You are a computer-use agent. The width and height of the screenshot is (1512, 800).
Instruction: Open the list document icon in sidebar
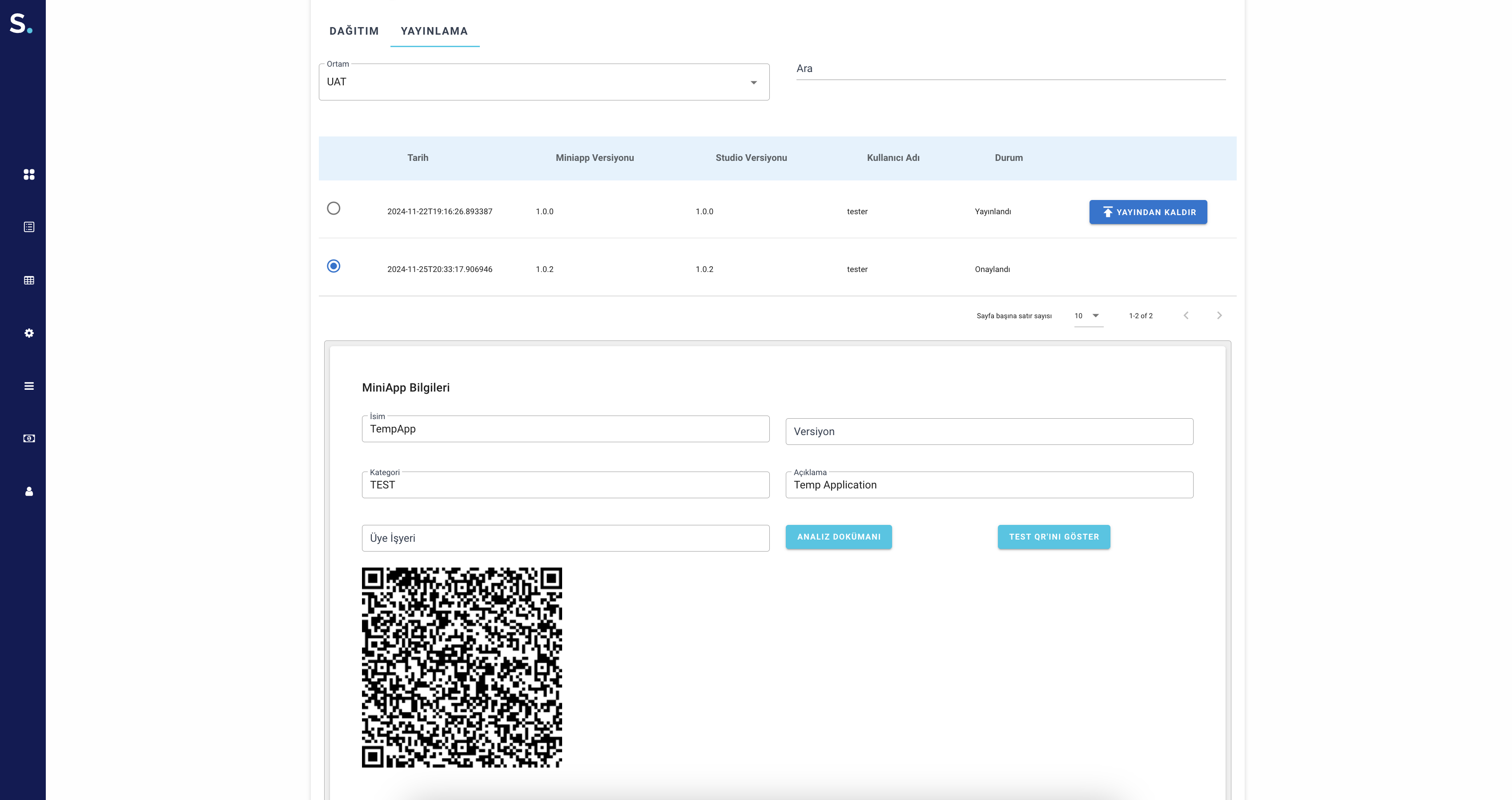(x=29, y=227)
